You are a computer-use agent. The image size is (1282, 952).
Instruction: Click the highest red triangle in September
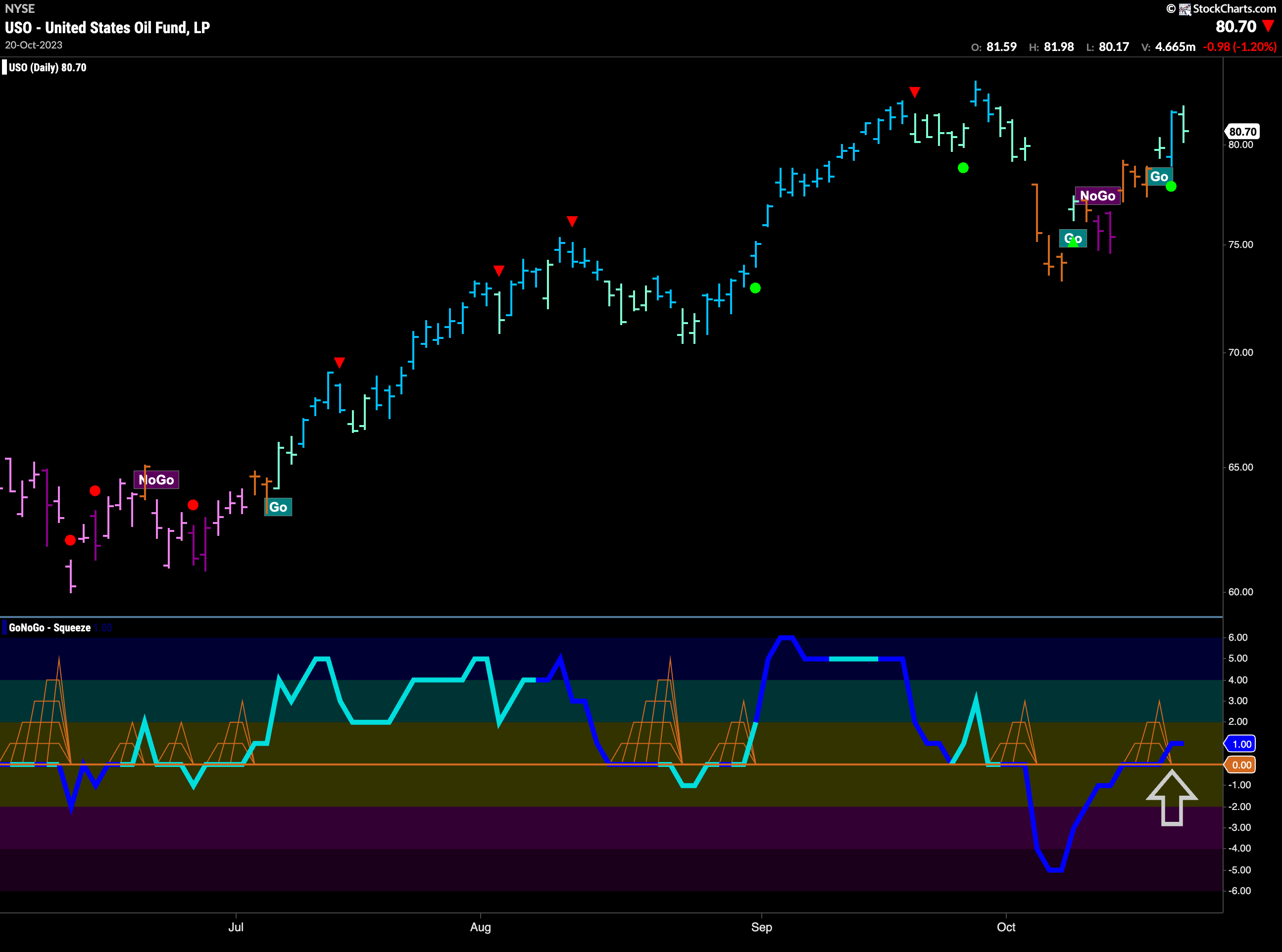(x=914, y=92)
